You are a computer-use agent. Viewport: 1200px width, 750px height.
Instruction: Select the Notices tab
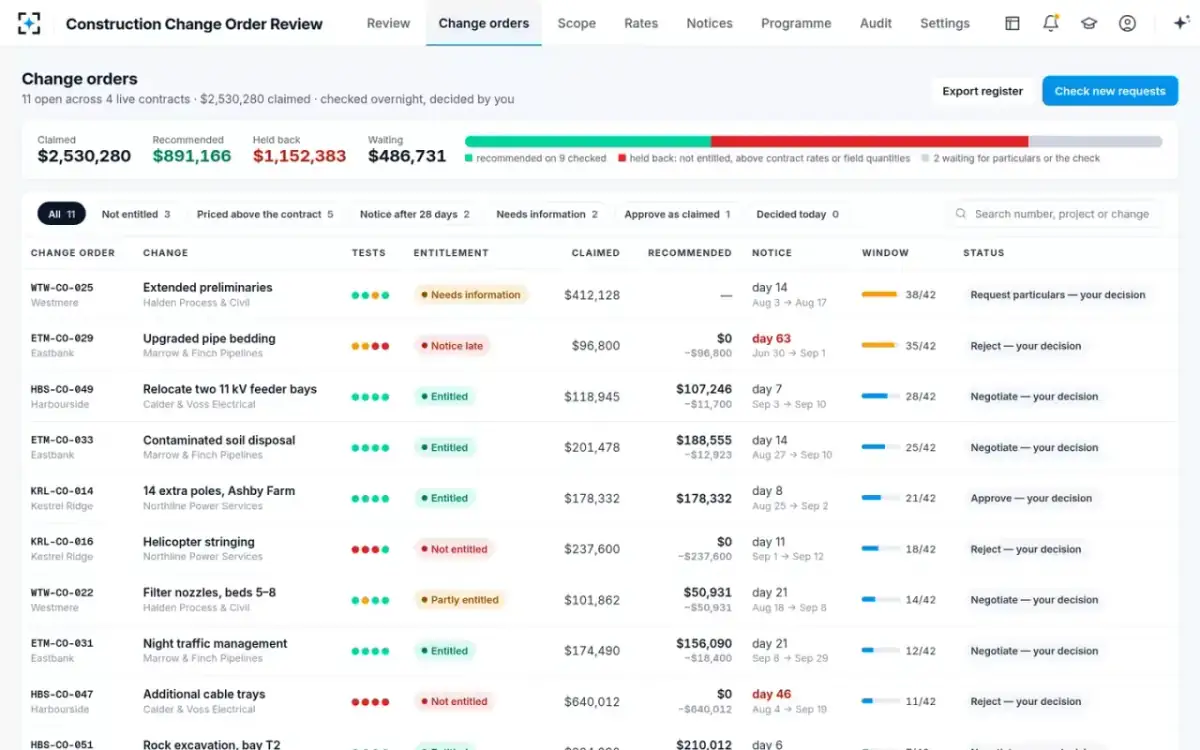click(709, 23)
